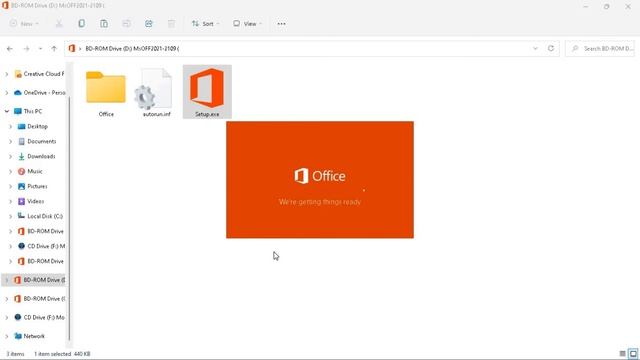Screen dimensions: 640x360
Task: Click the Share icon in toolbar
Action: (149, 24)
